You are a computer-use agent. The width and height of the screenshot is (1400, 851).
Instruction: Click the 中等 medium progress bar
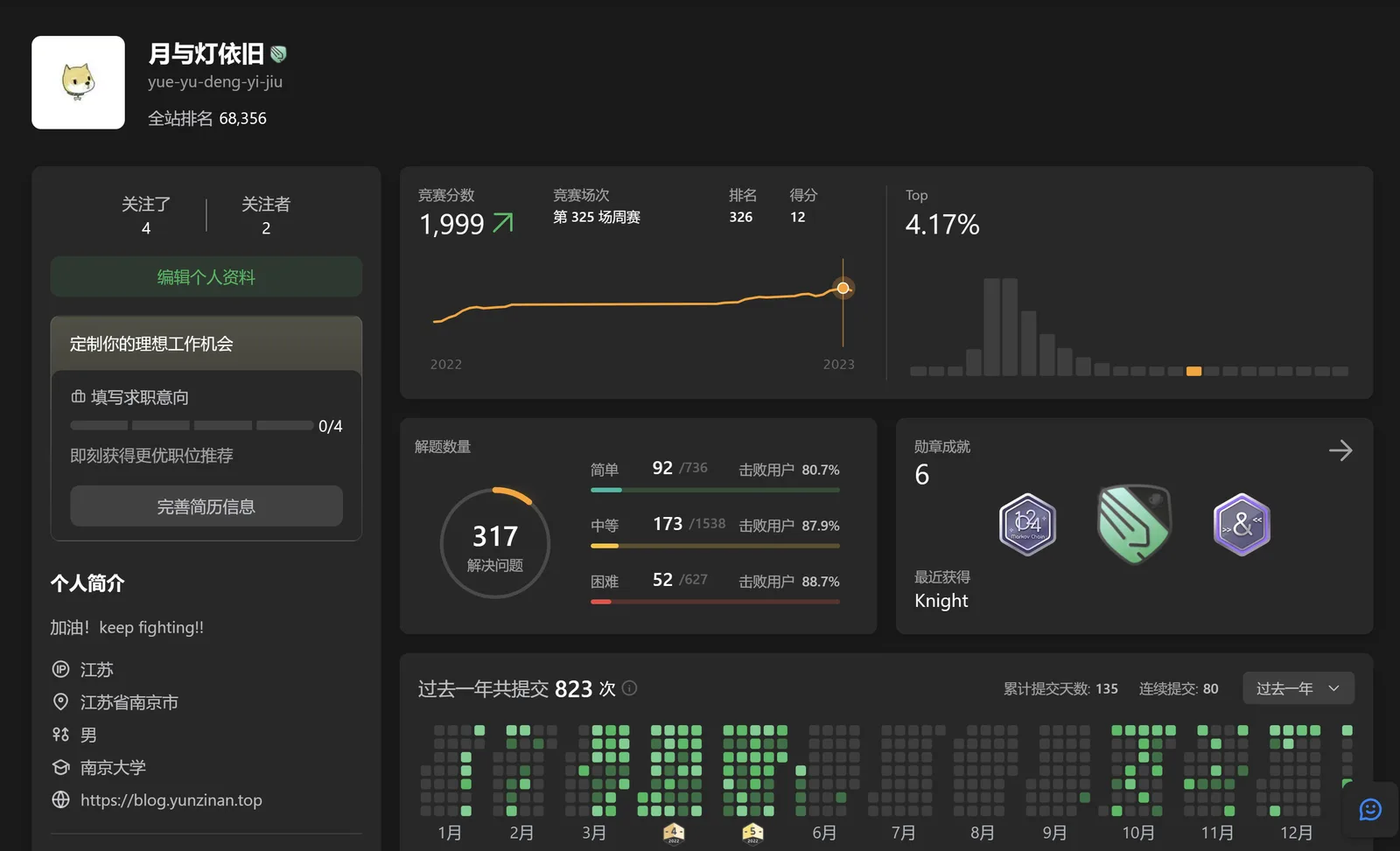pos(715,546)
